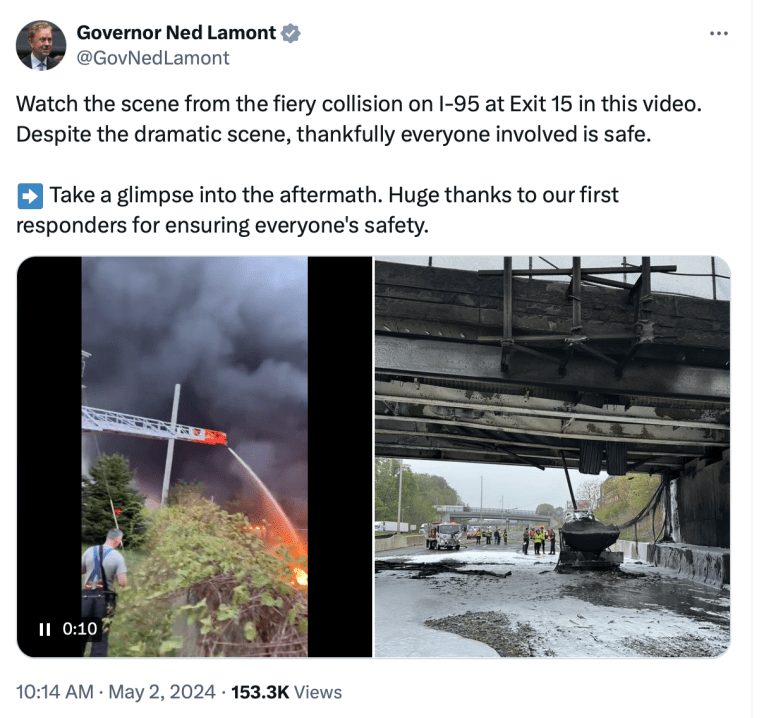The image size is (771, 718).
Task: Pause the video with the pause button
Action: [45, 629]
